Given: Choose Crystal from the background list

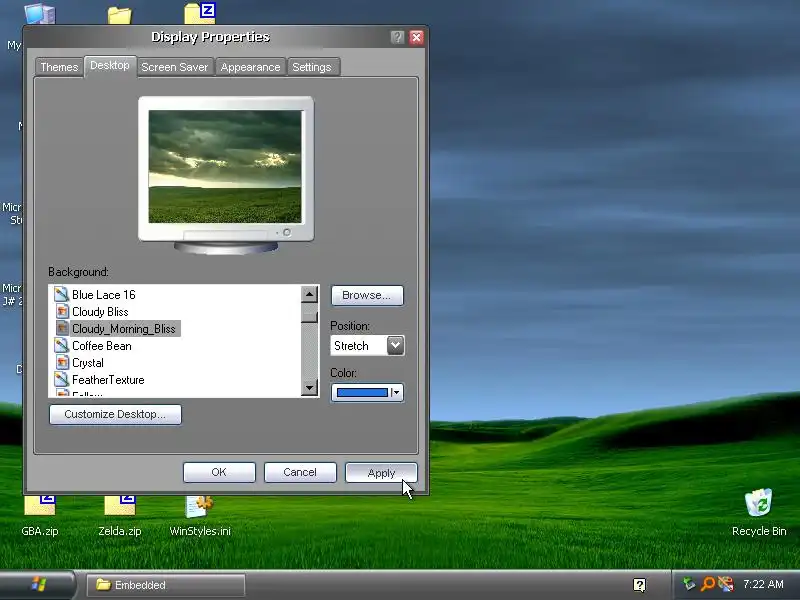Looking at the screenshot, I should pyautogui.click(x=88, y=362).
